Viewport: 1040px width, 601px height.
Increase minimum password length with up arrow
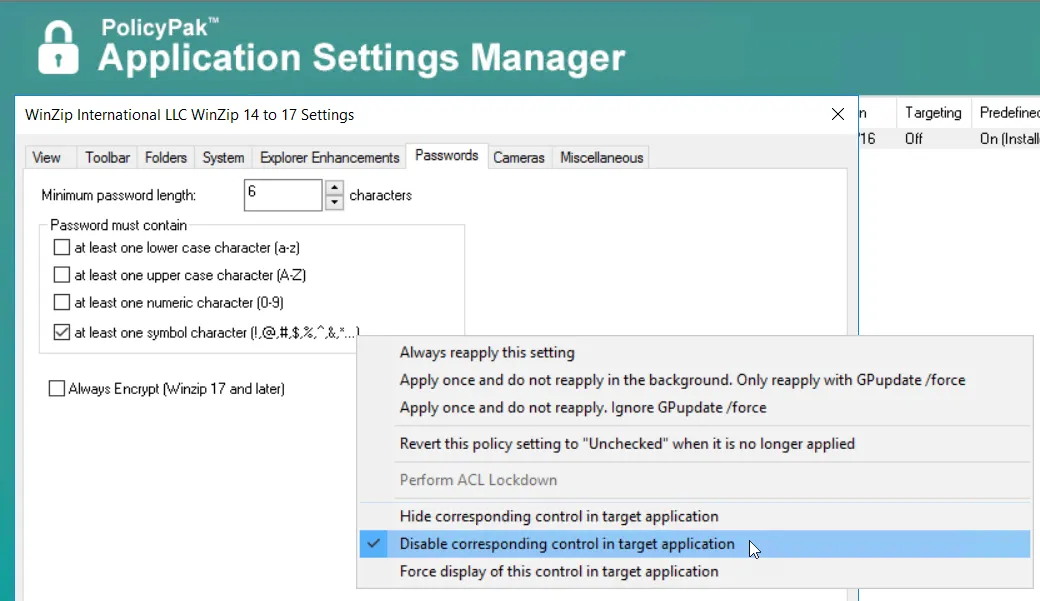334,188
